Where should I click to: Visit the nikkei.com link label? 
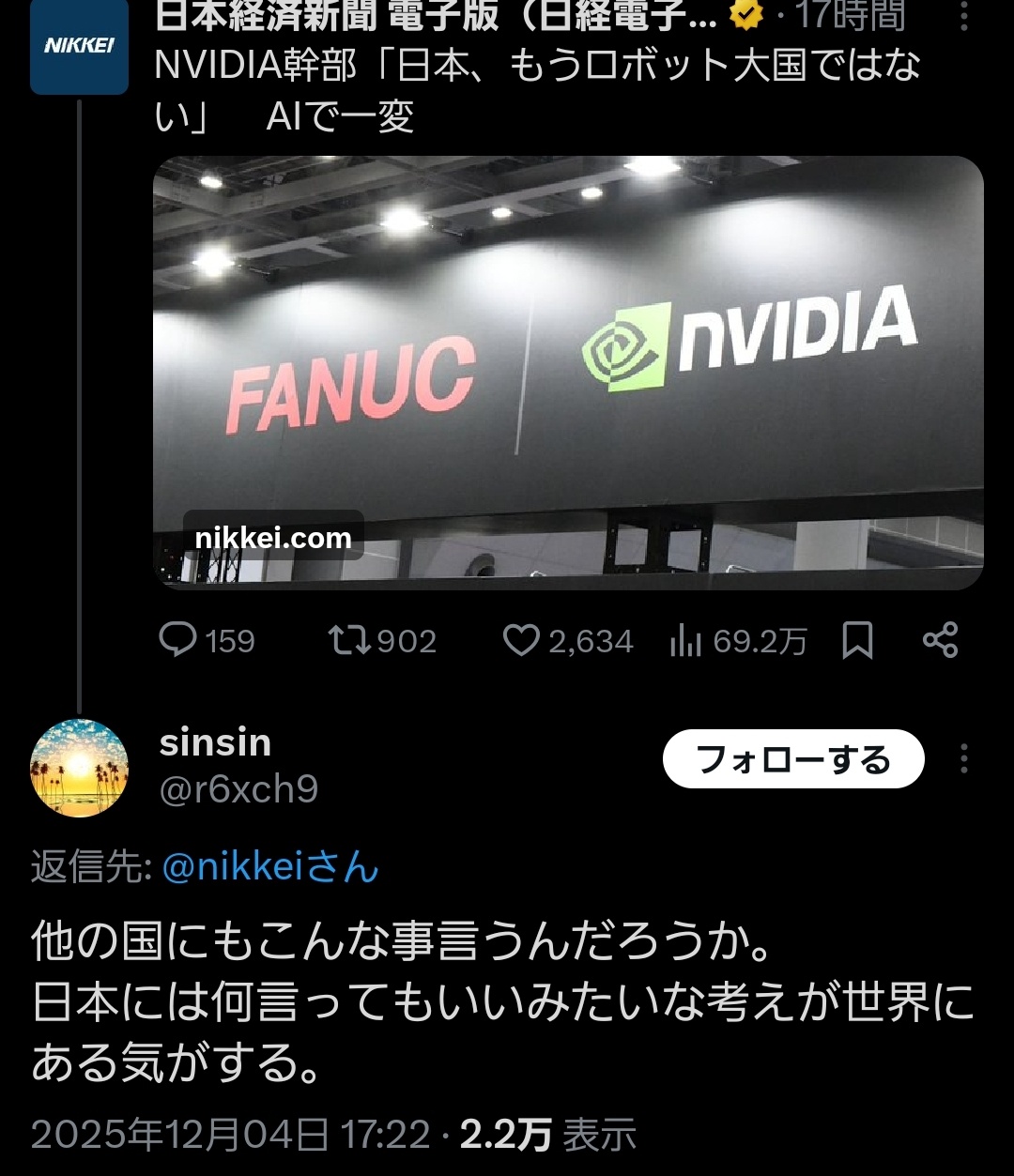click(x=273, y=539)
